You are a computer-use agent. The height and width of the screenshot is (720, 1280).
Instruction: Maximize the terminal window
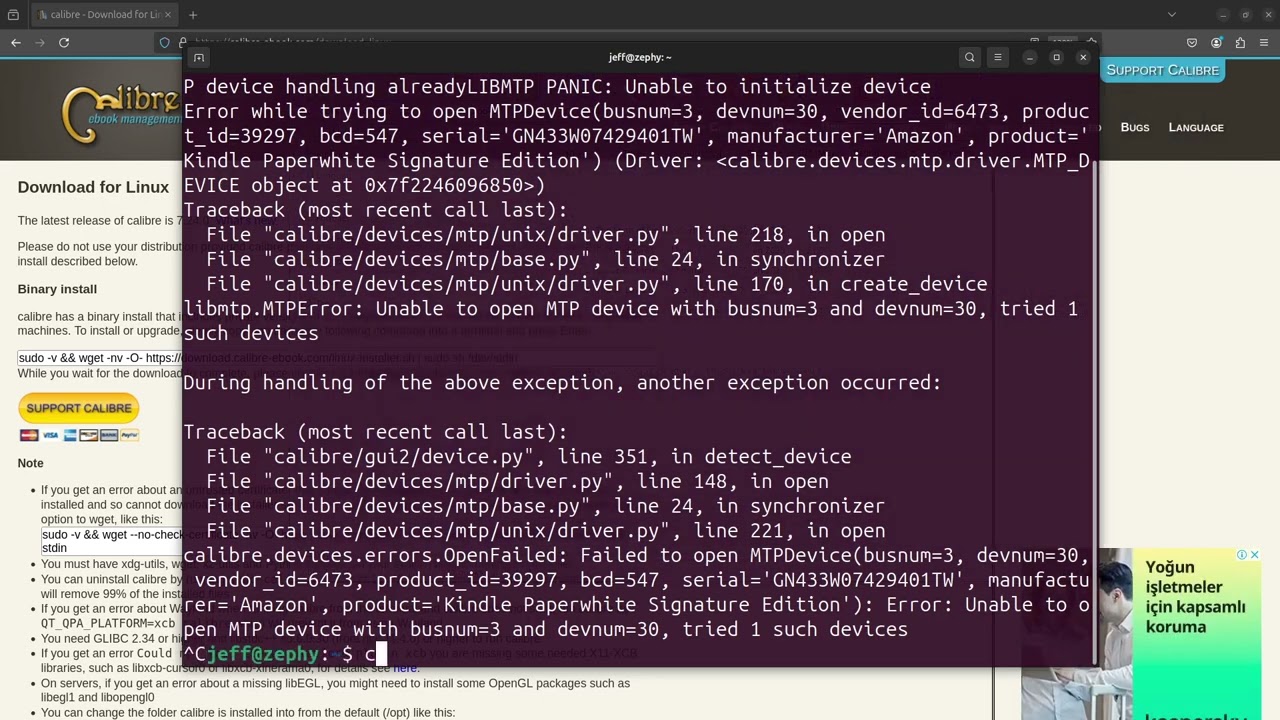[1056, 58]
